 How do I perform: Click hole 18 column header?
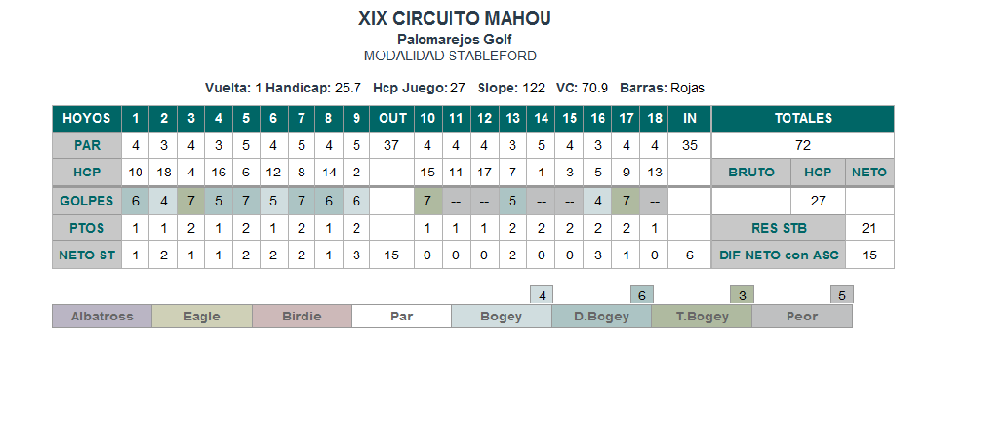654,118
